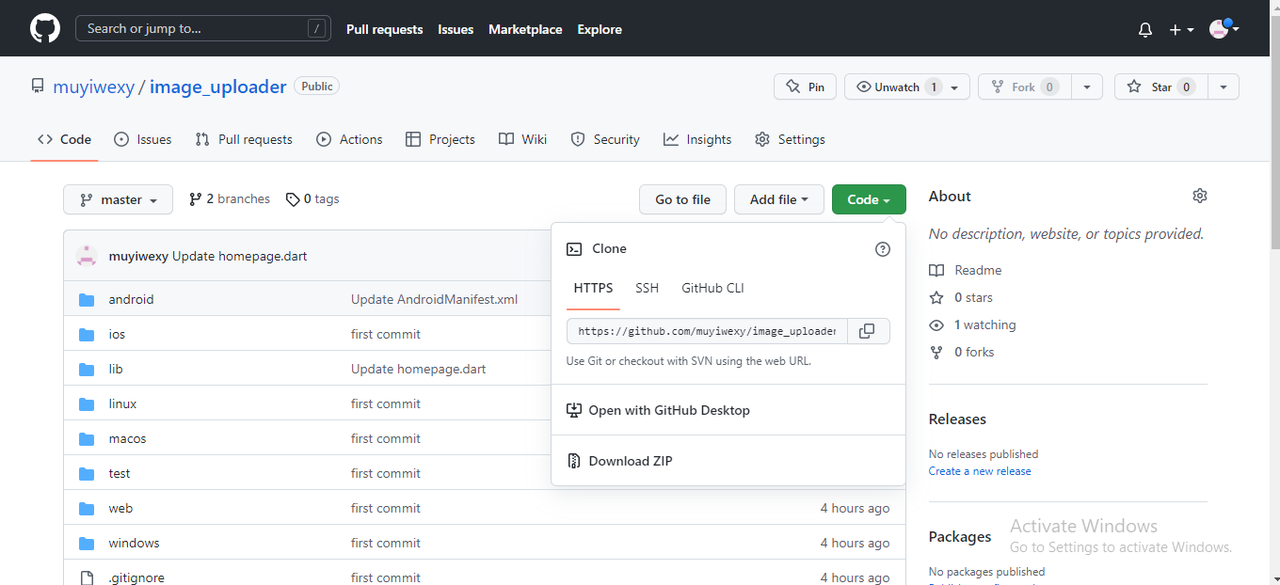Click the macos folder icon
This screenshot has height=585, width=1280.
[87, 439]
